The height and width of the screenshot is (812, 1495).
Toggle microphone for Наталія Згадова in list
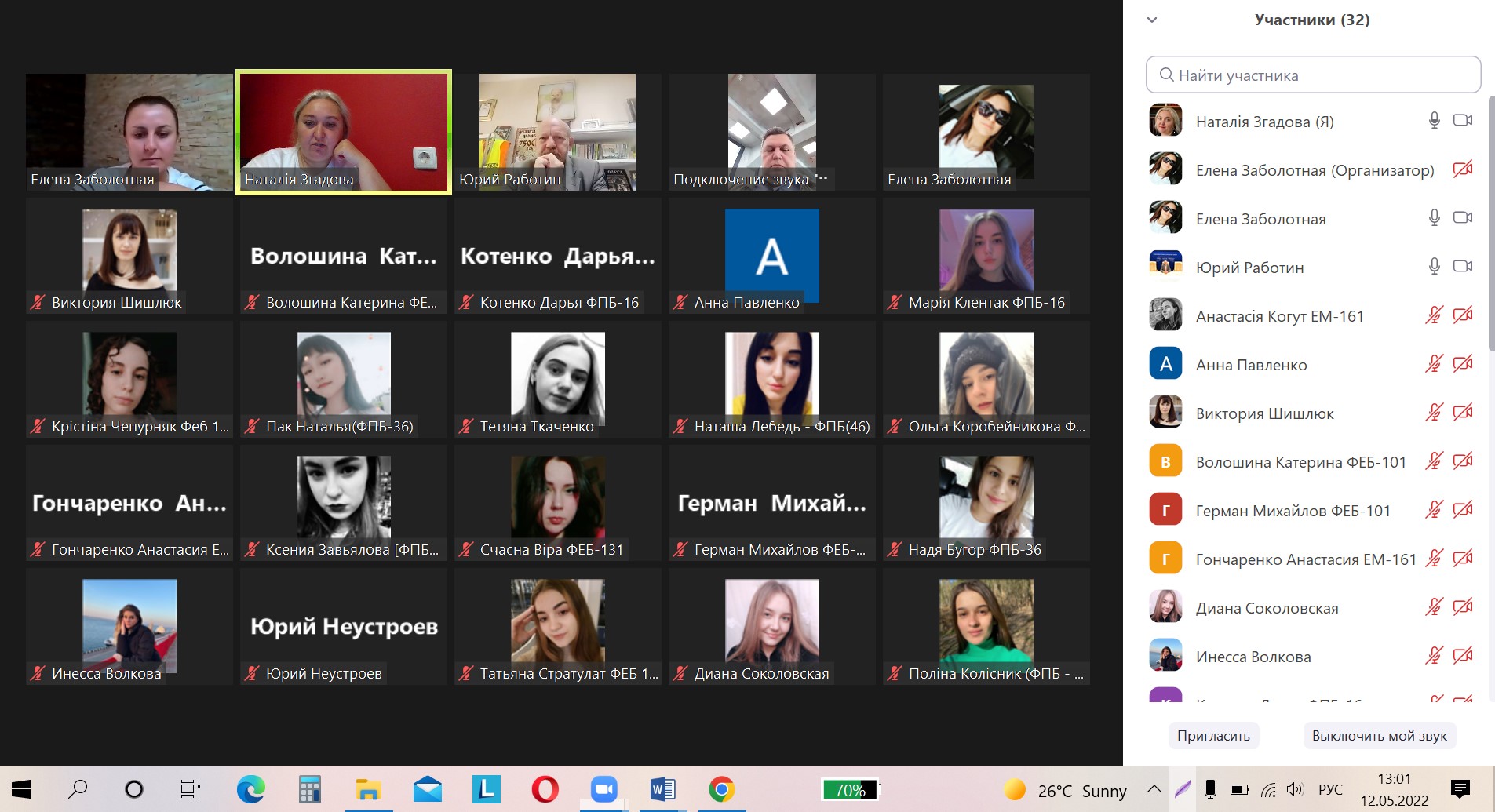[1434, 121]
